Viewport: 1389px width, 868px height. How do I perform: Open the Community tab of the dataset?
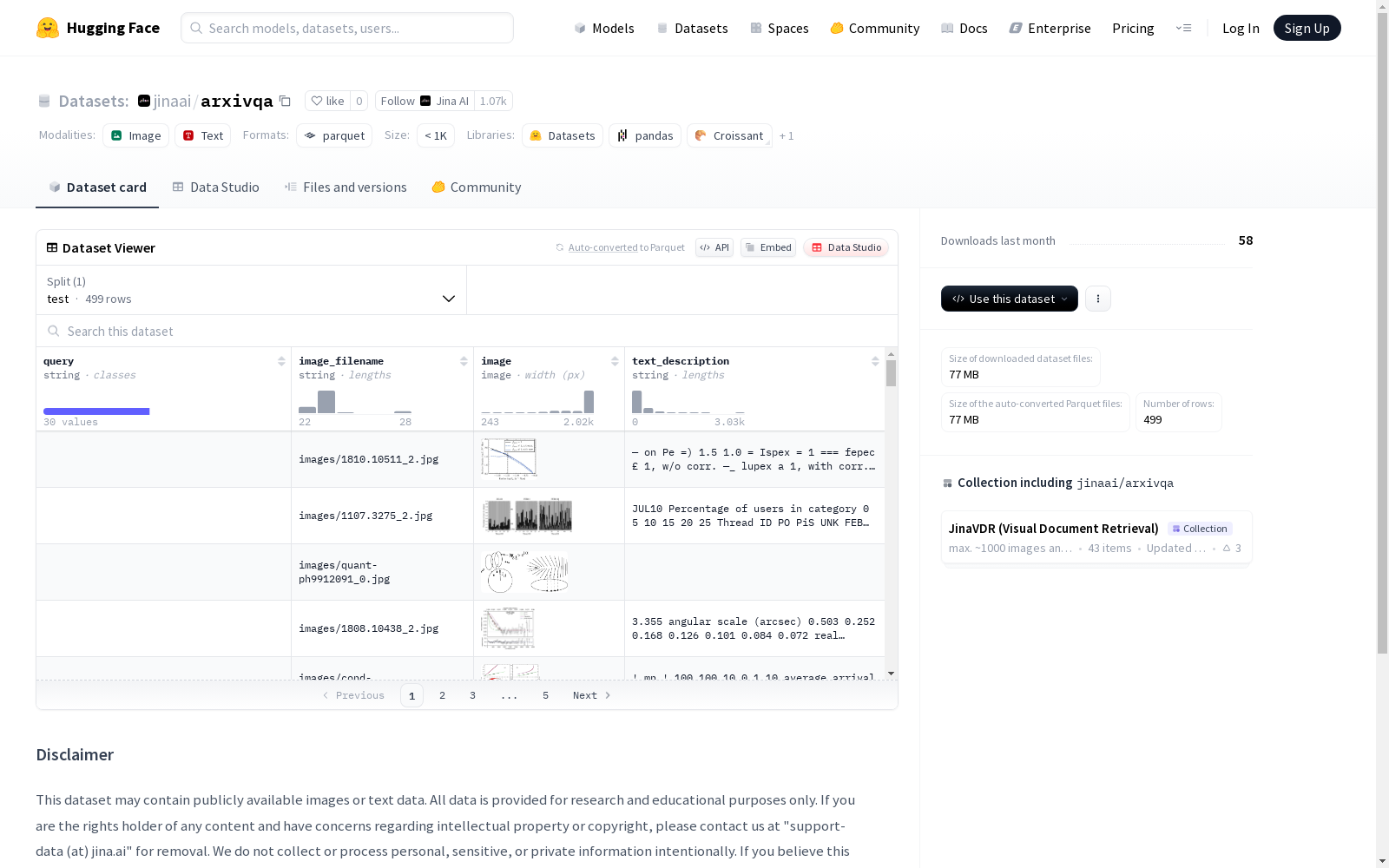(477, 187)
